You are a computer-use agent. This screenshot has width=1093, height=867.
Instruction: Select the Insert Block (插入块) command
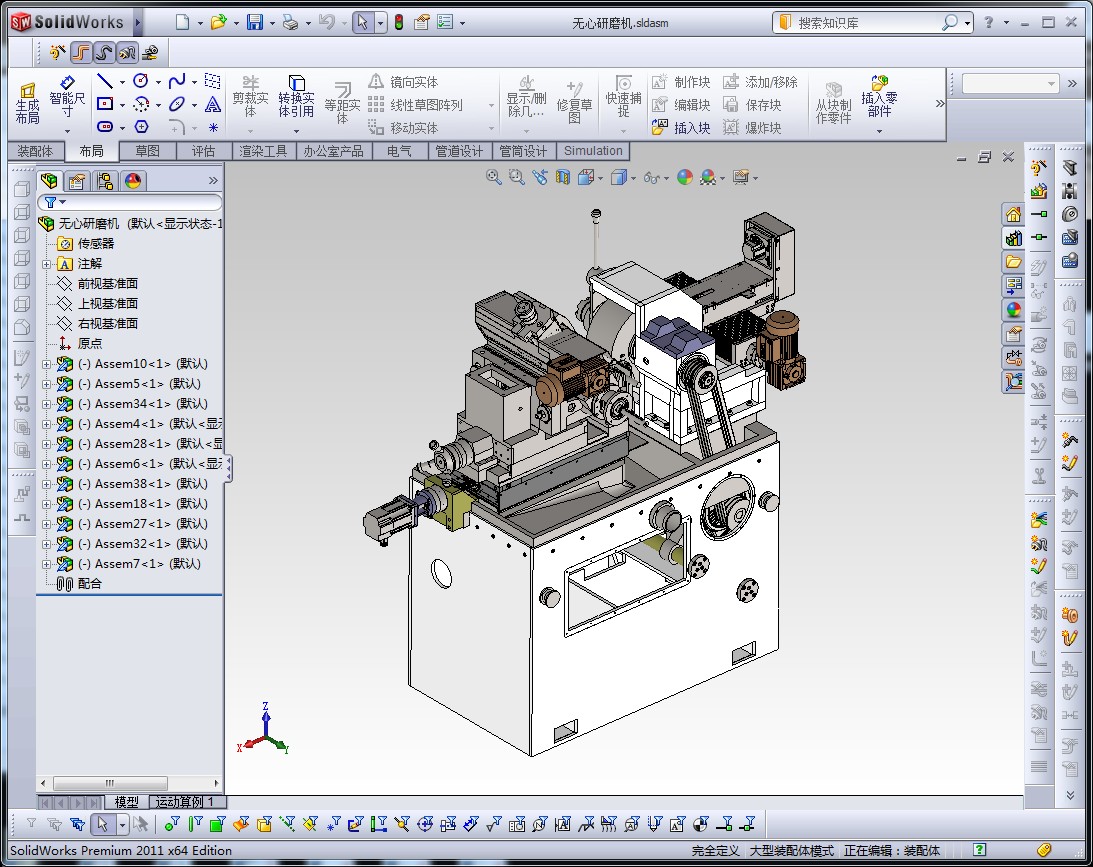[x=681, y=128]
